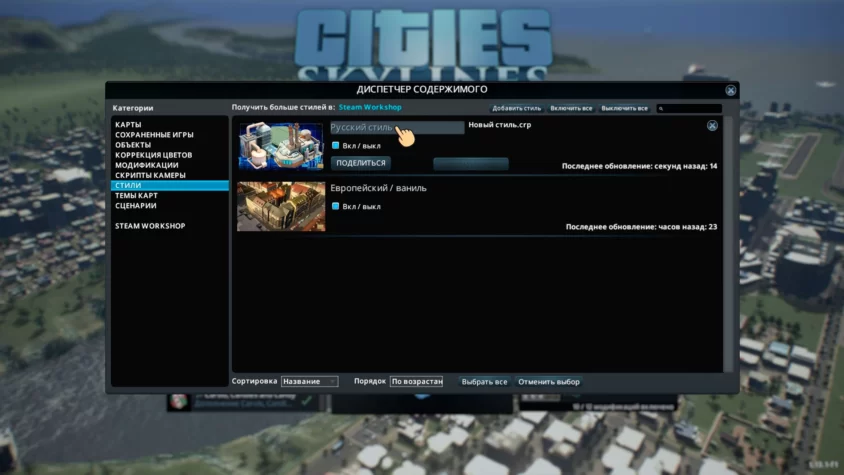
Task: Open the ТЕМЫ КАРТ category
Action: (136, 195)
